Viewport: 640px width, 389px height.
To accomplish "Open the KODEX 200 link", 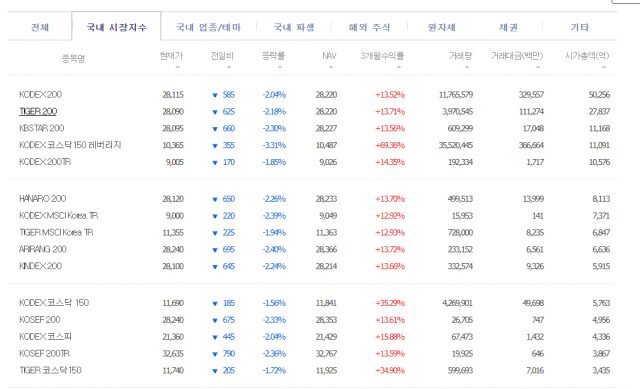I will click(40, 95).
